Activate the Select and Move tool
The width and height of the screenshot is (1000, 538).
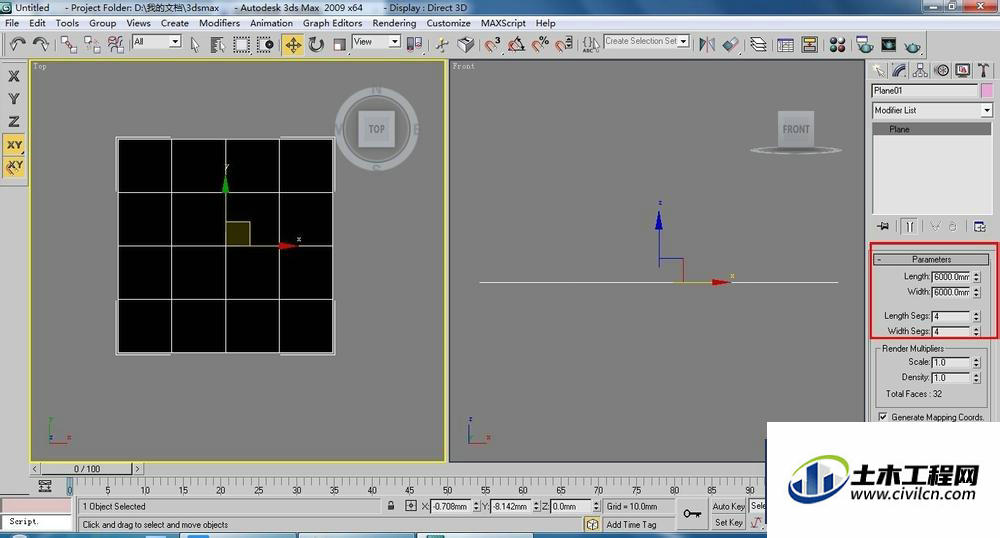pyautogui.click(x=293, y=45)
